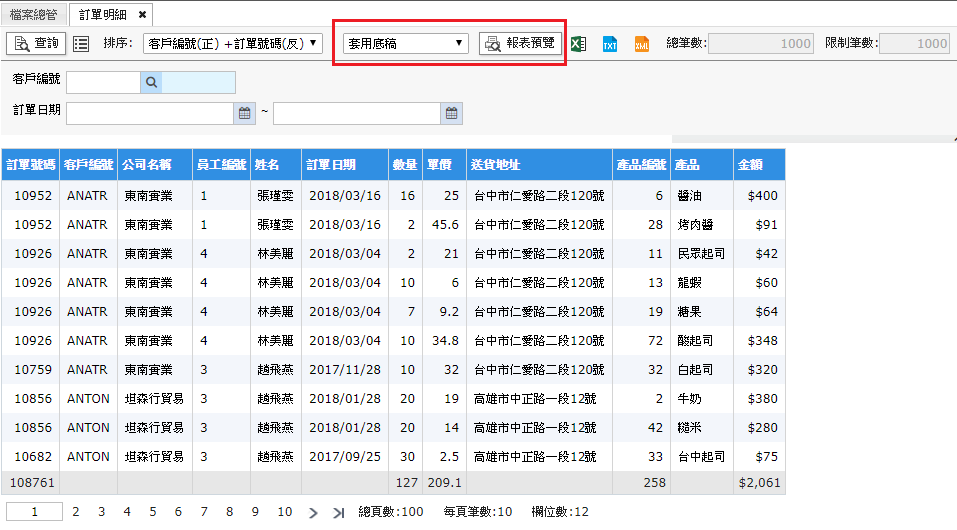Sort by 訂單日期 column header

point(345,165)
